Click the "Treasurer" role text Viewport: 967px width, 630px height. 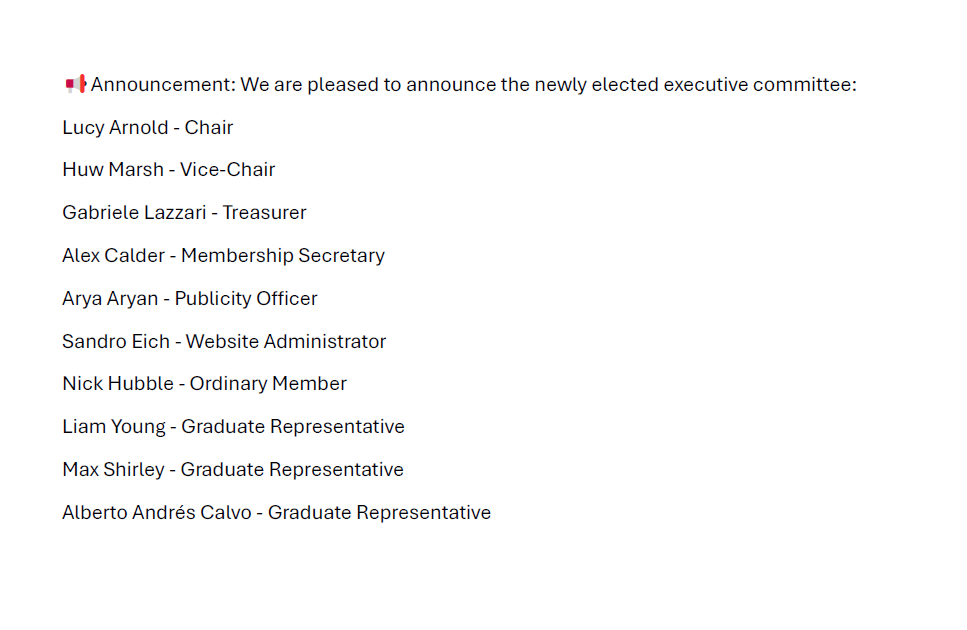[264, 213]
